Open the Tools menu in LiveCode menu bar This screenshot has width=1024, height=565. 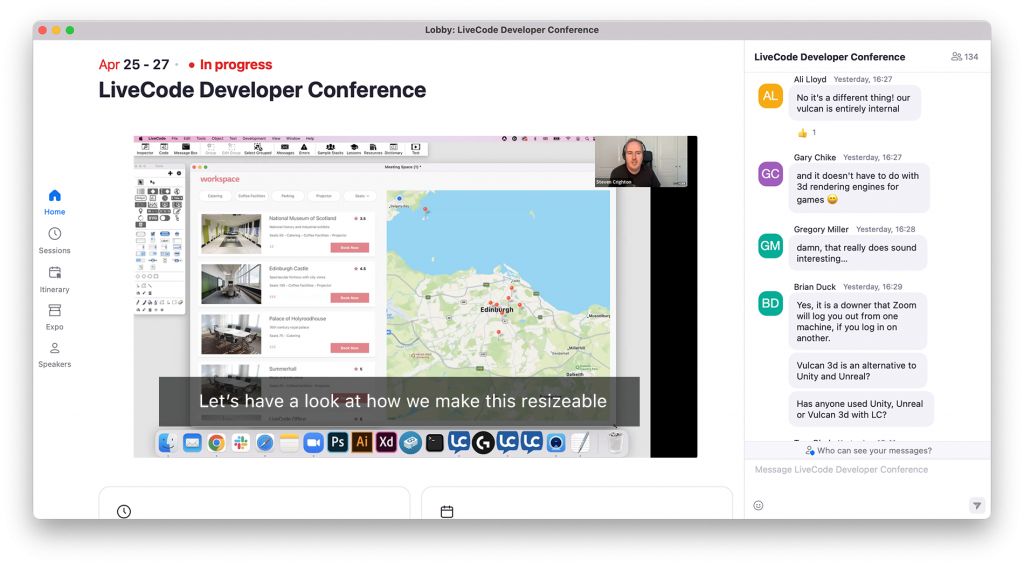201,138
